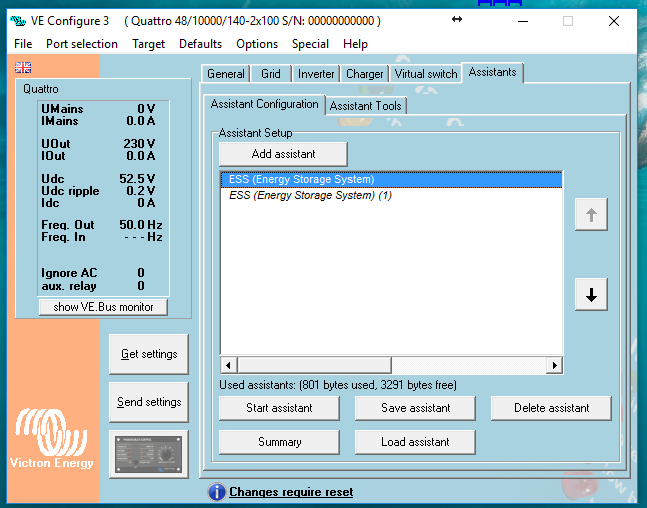Click the Summary button
The height and width of the screenshot is (508, 647).
point(279,442)
